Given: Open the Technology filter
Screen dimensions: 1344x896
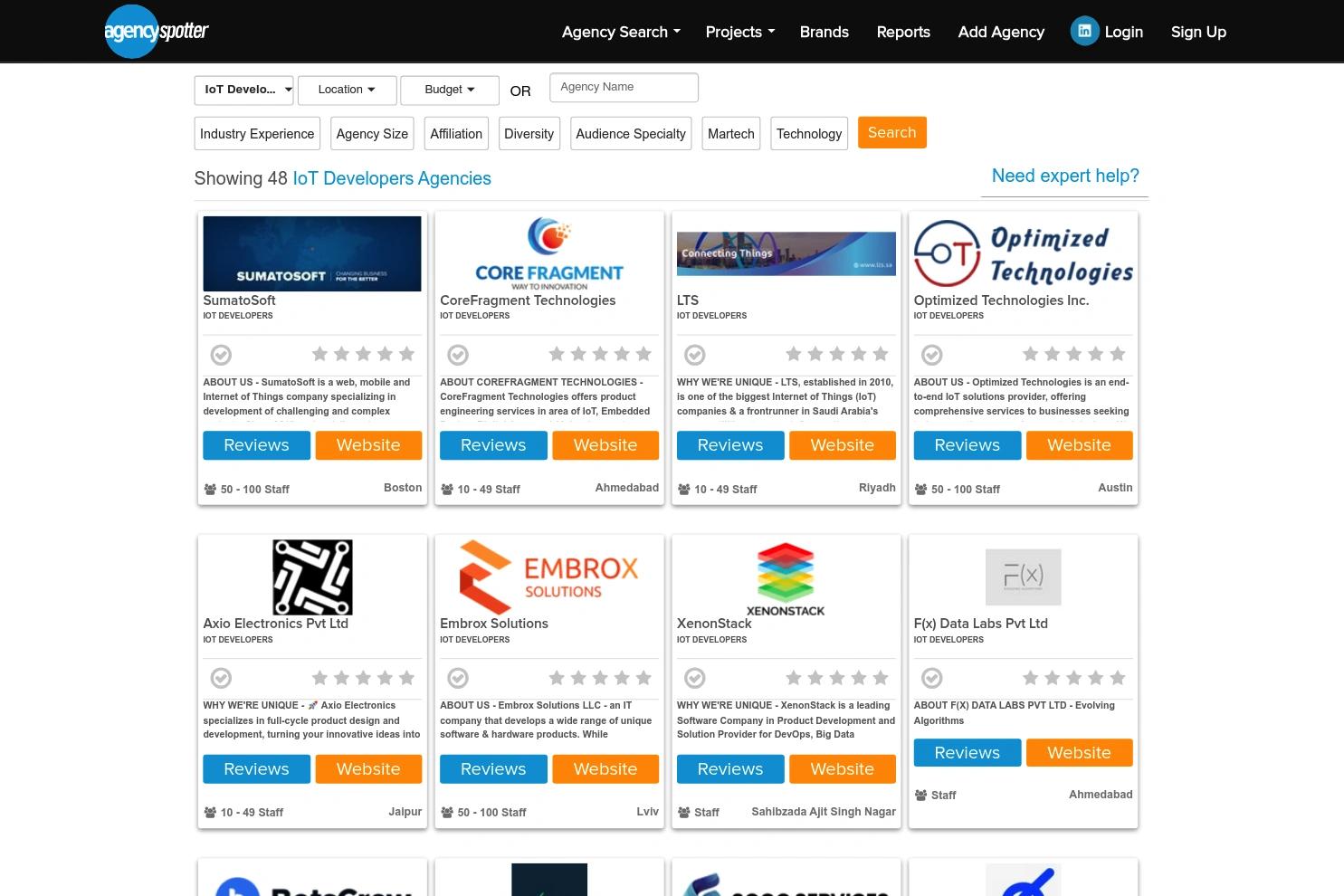Looking at the screenshot, I should [x=809, y=133].
